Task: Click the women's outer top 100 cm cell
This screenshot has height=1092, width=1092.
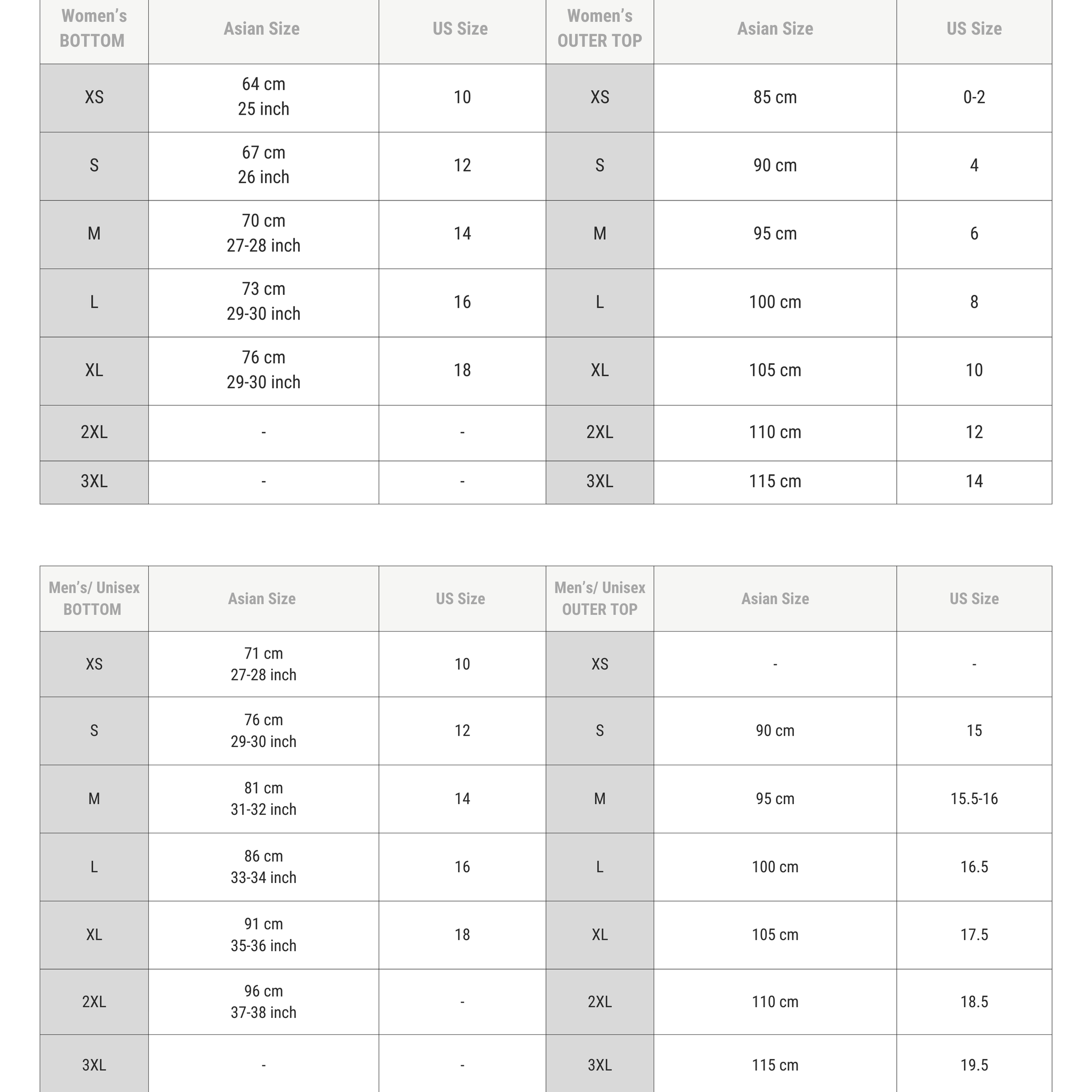Action: tap(775, 303)
